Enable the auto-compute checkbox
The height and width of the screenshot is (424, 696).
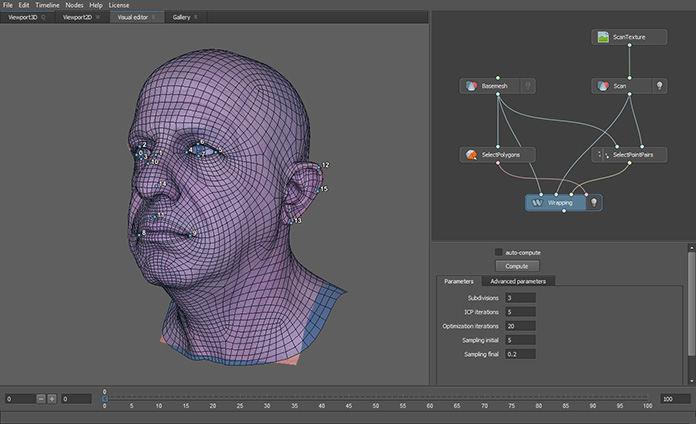click(498, 252)
